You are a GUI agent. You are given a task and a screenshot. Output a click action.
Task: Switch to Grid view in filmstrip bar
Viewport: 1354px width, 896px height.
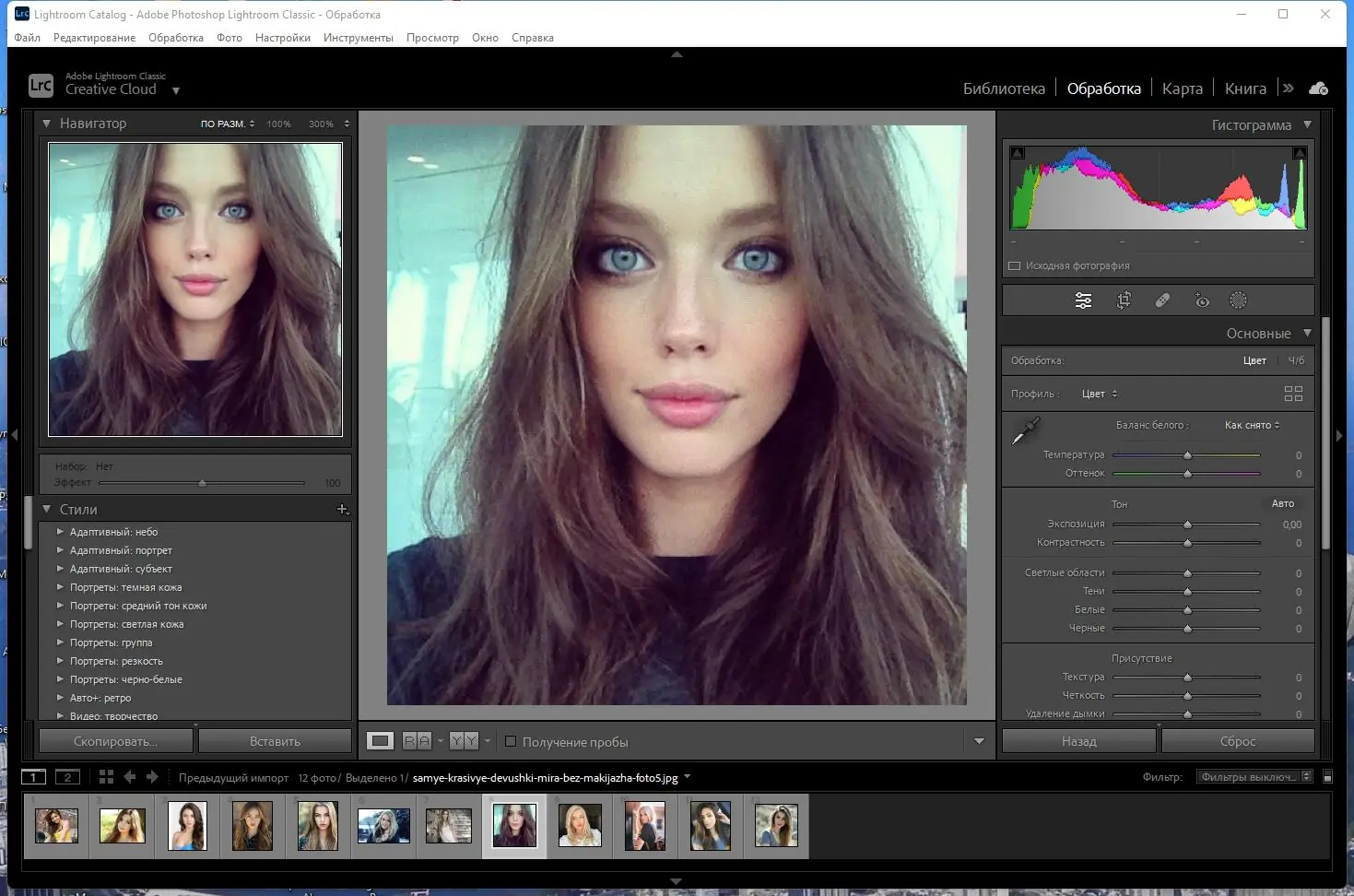coord(106,777)
